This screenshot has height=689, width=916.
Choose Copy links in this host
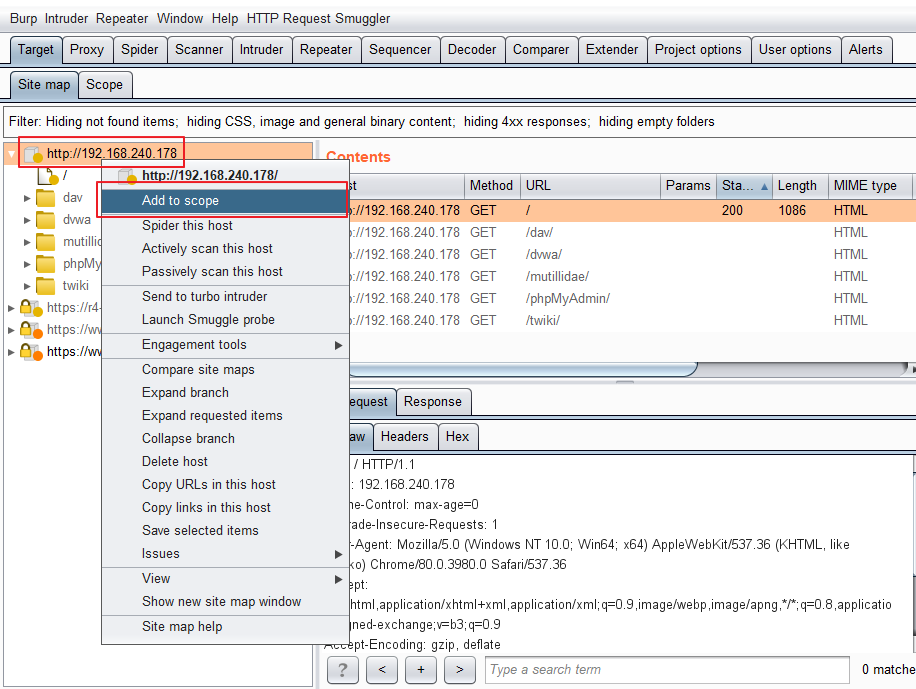225,507
